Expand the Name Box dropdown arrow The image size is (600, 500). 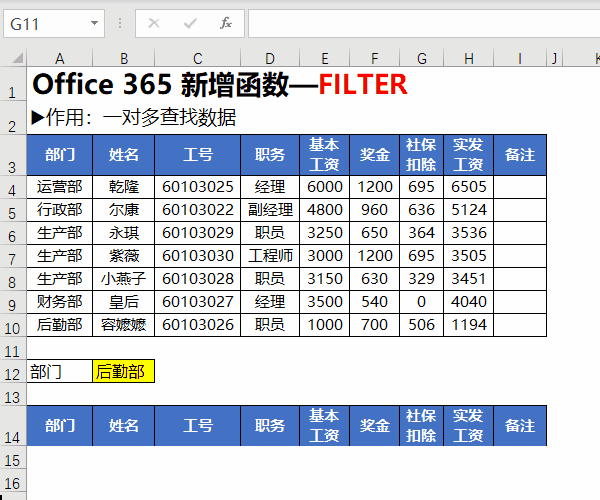click(94, 23)
